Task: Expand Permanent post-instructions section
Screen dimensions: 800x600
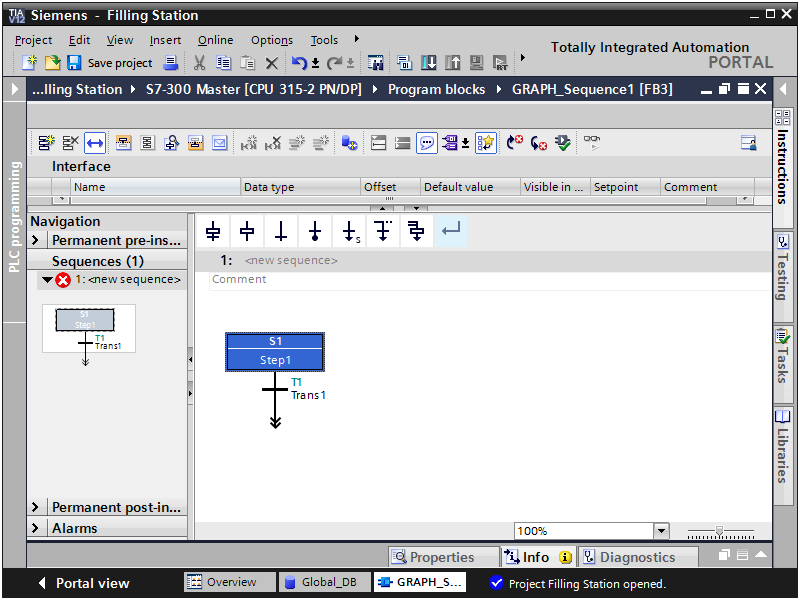Action: (35, 507)
